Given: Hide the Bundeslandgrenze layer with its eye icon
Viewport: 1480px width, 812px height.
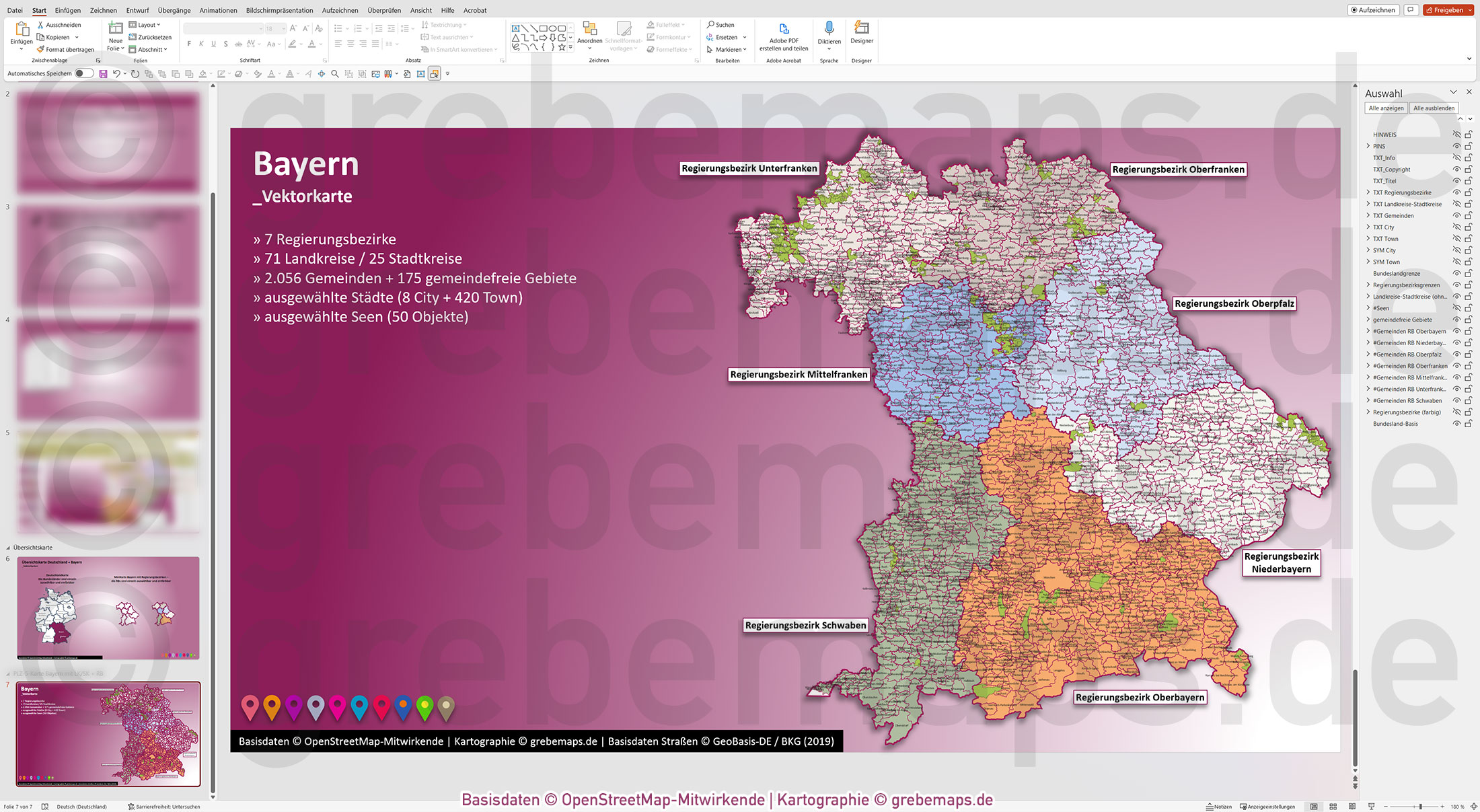Looking at the screenshot, I should (x=1457, y=273).
